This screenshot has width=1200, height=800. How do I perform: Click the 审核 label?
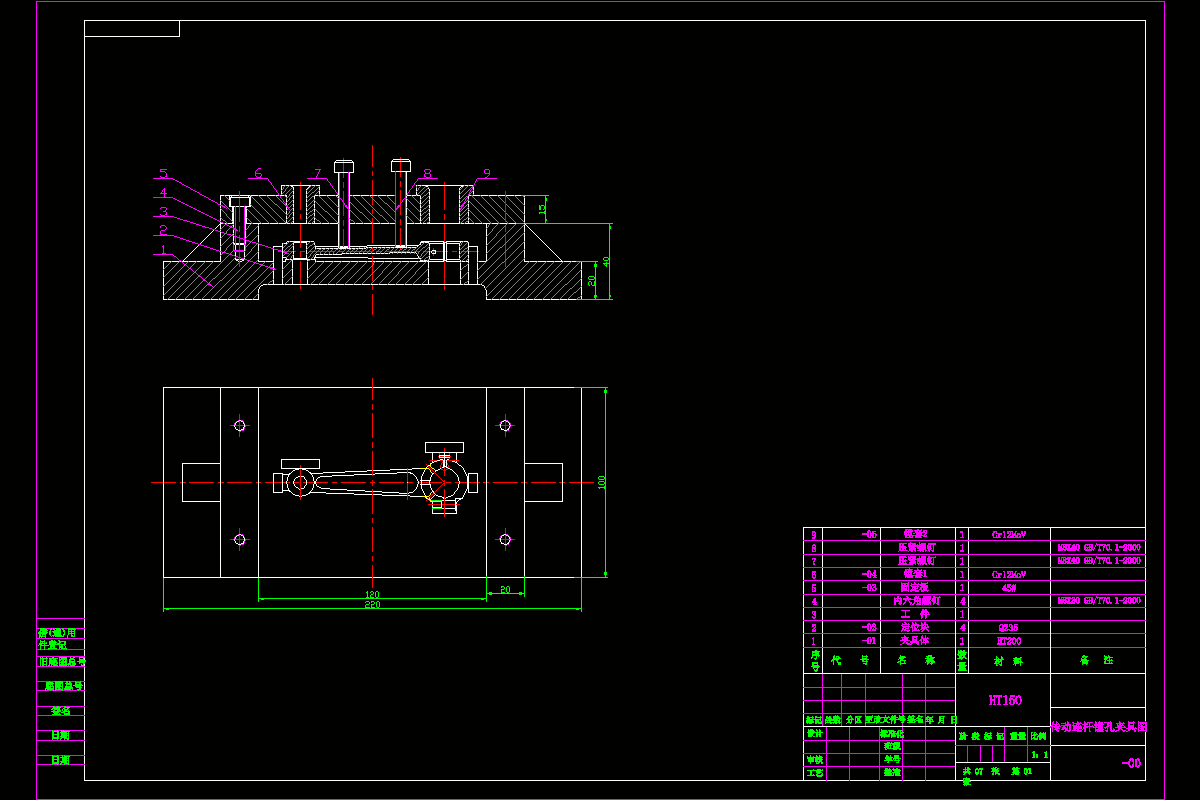pyautogui.click(x=814, y=759)
